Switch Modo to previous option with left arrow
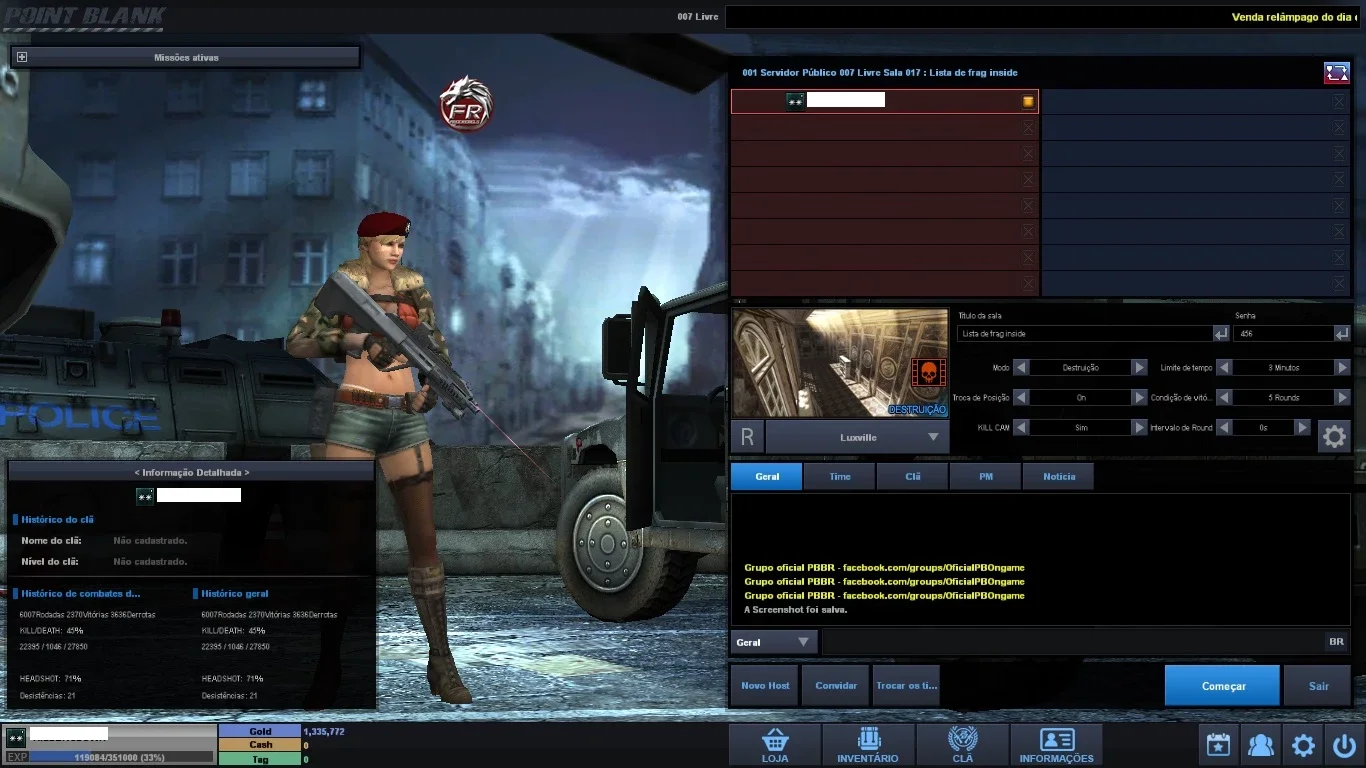This screenshot has height=768, width=1366. (1021, 368)
